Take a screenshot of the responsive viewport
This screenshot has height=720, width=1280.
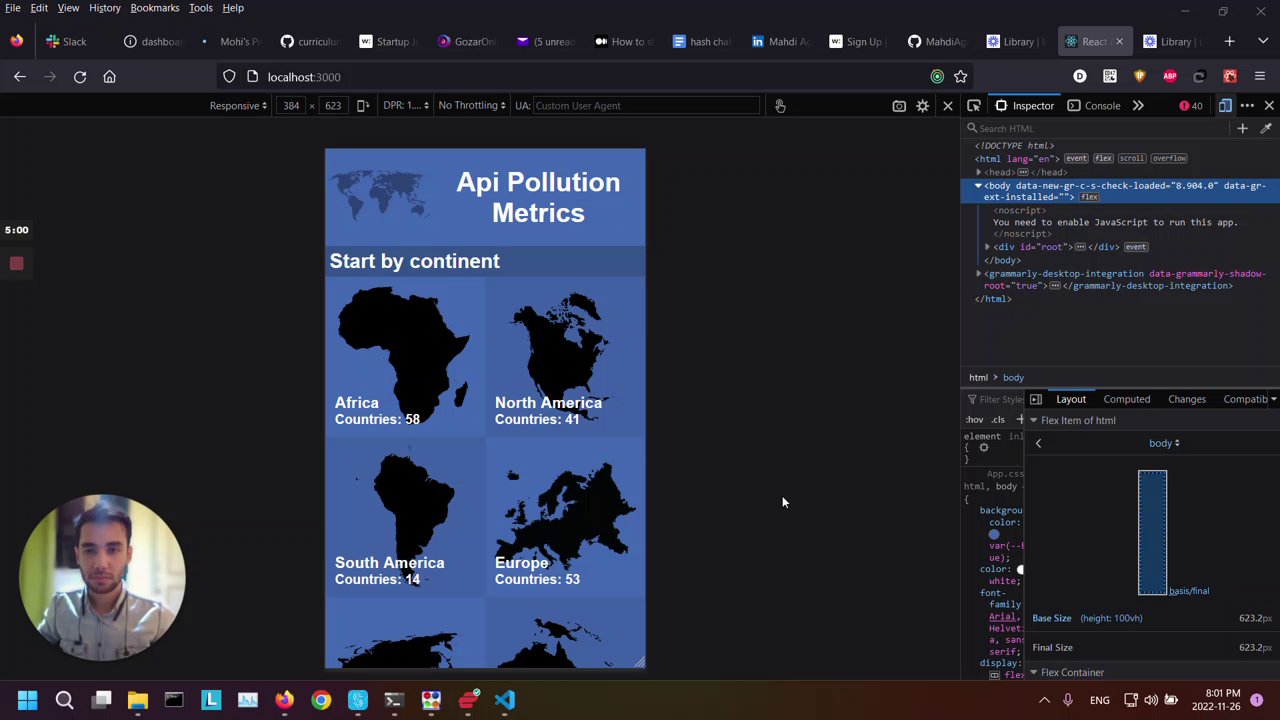[x=899, y=106]
